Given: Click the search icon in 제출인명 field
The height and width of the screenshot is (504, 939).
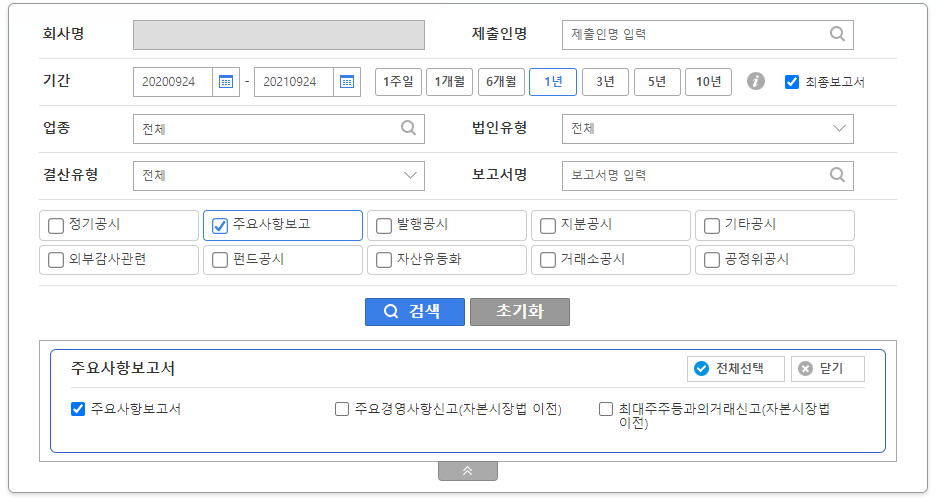Looking at the screenshot, I should [837, 34].
